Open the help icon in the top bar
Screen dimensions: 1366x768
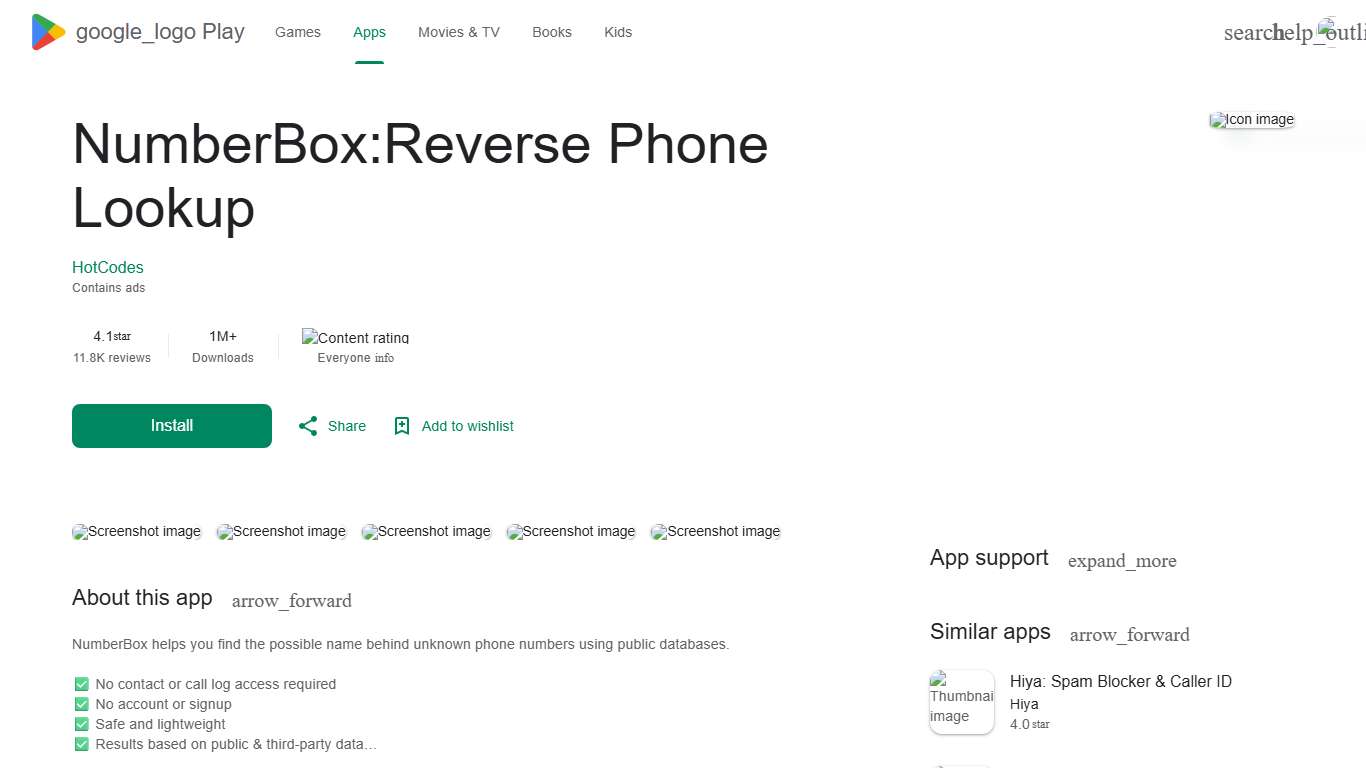click(1300, 31)
